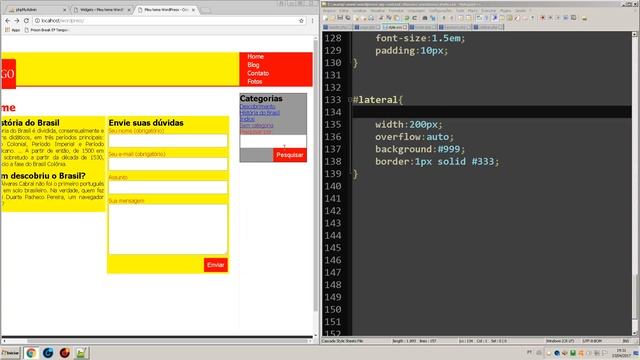640x360 pixels.
Task: Click the Paste icon in Notepad++ toolbar
Action: pos(396,18)
